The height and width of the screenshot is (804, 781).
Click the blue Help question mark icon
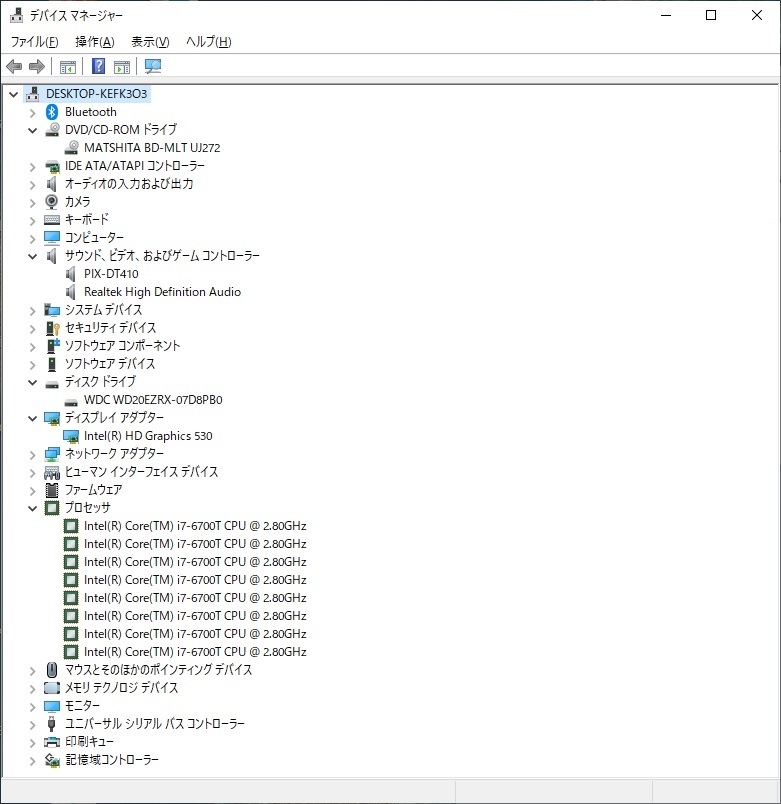point(98,66)
